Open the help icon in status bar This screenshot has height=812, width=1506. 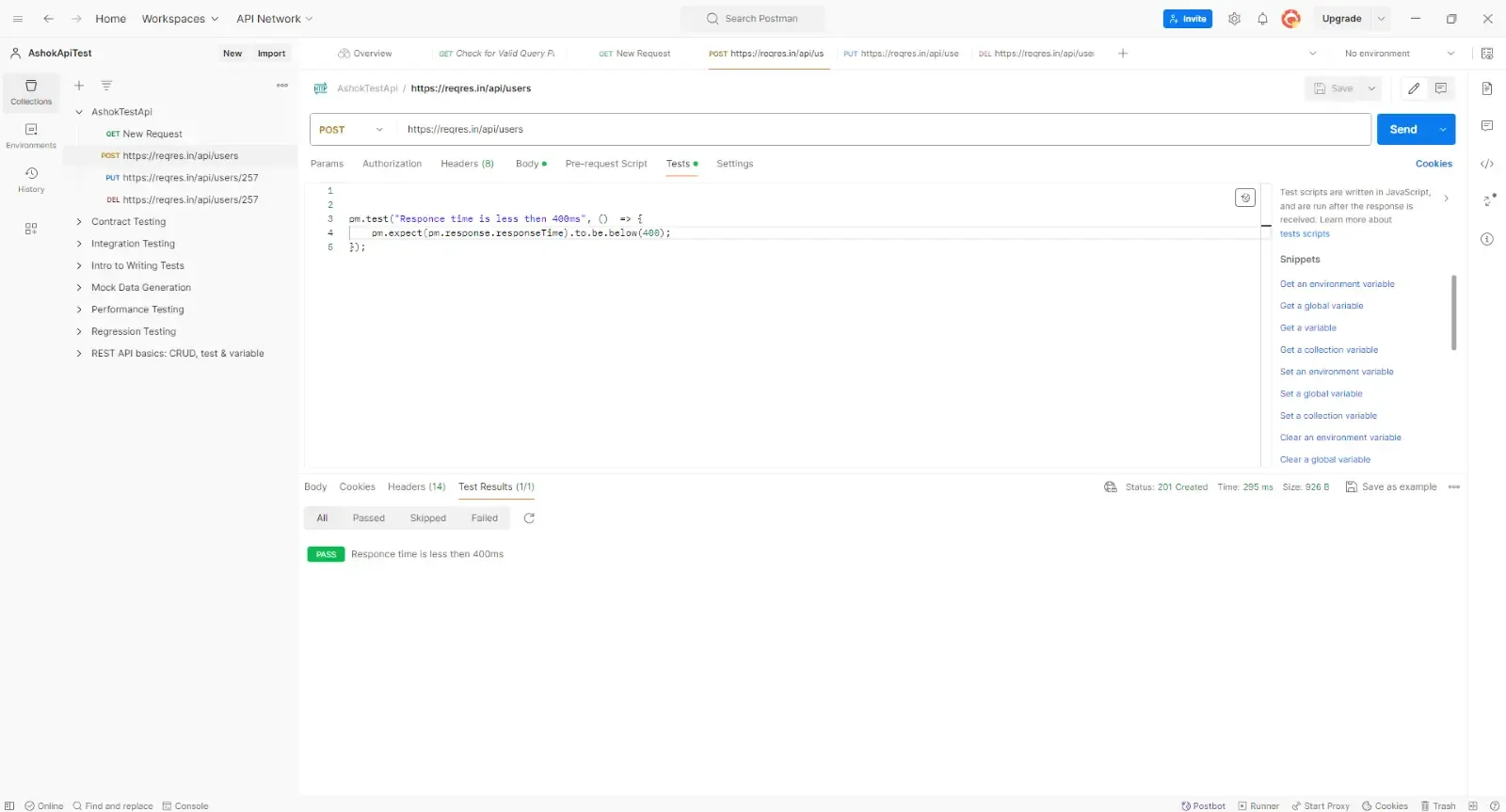coord(1495,806)
